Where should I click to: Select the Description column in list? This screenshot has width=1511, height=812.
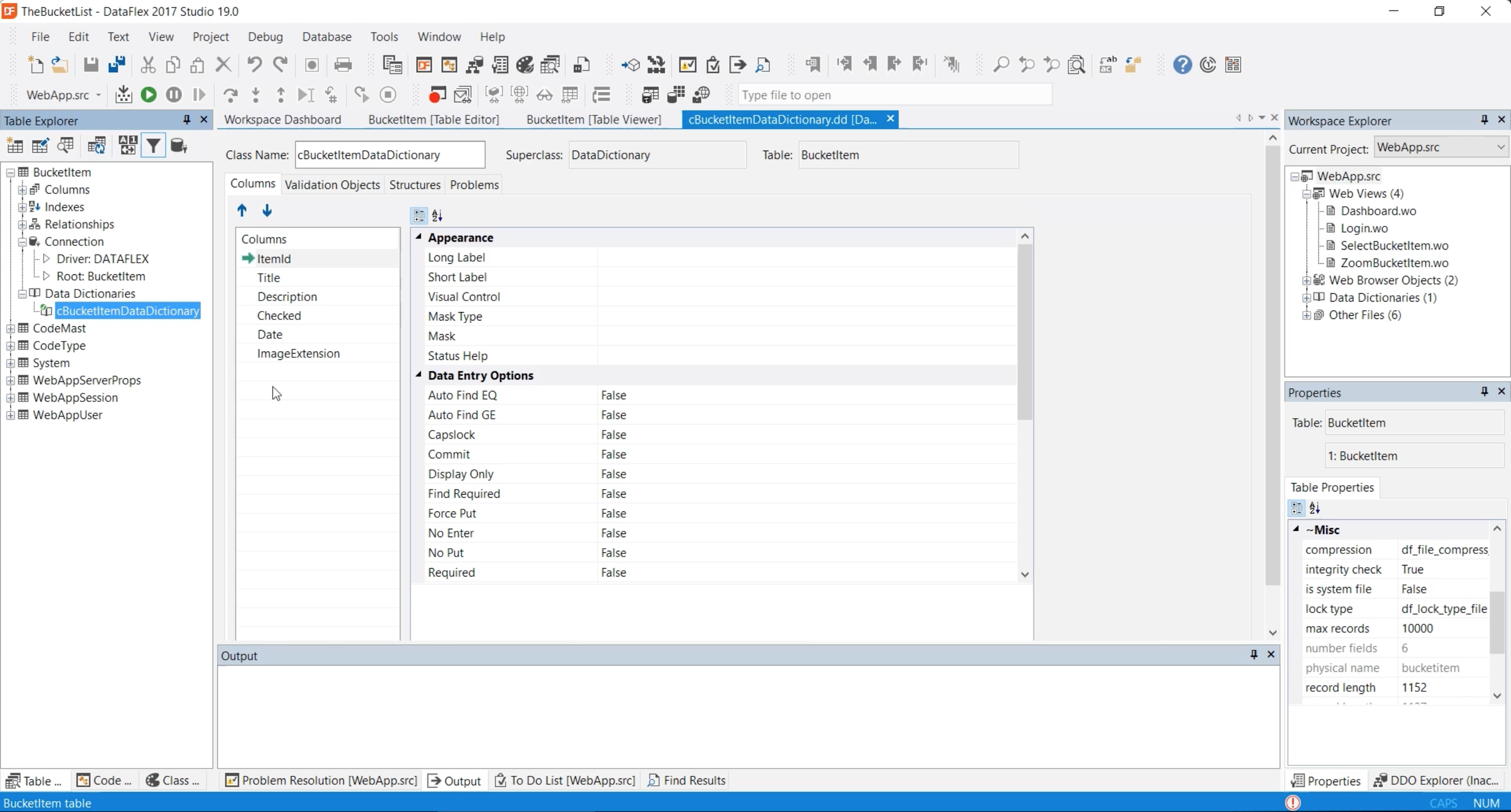[x=287, y=297]
